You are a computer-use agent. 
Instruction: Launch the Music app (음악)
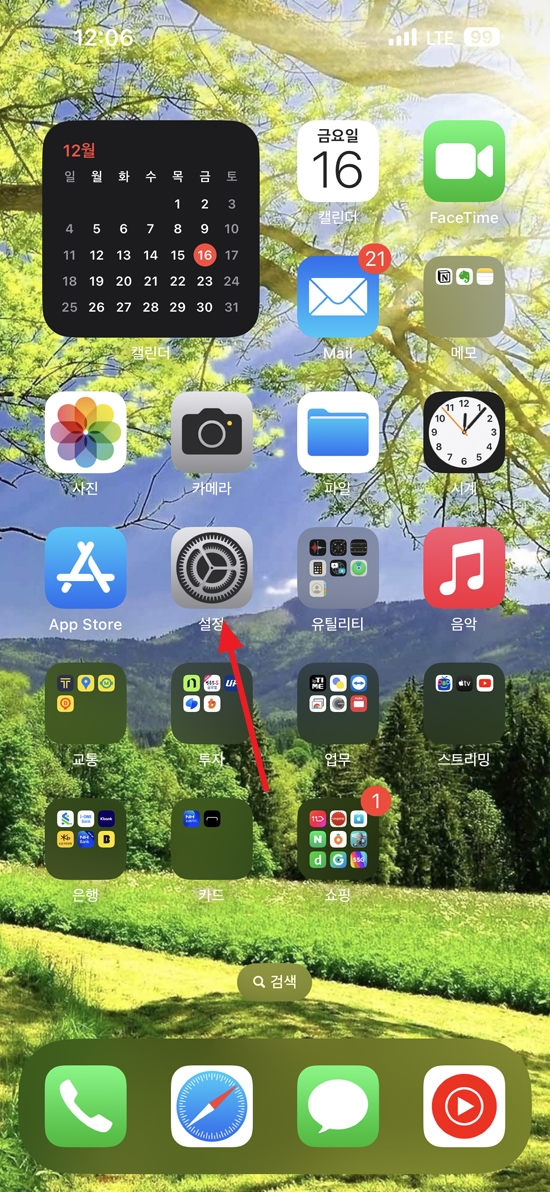(x=464, y=568)
